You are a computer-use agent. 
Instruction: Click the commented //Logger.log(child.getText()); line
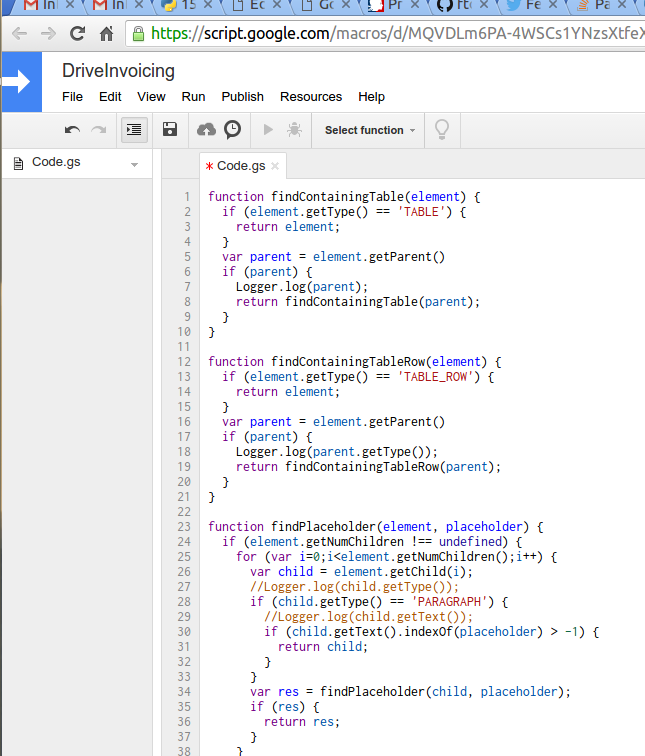(368, 617)
